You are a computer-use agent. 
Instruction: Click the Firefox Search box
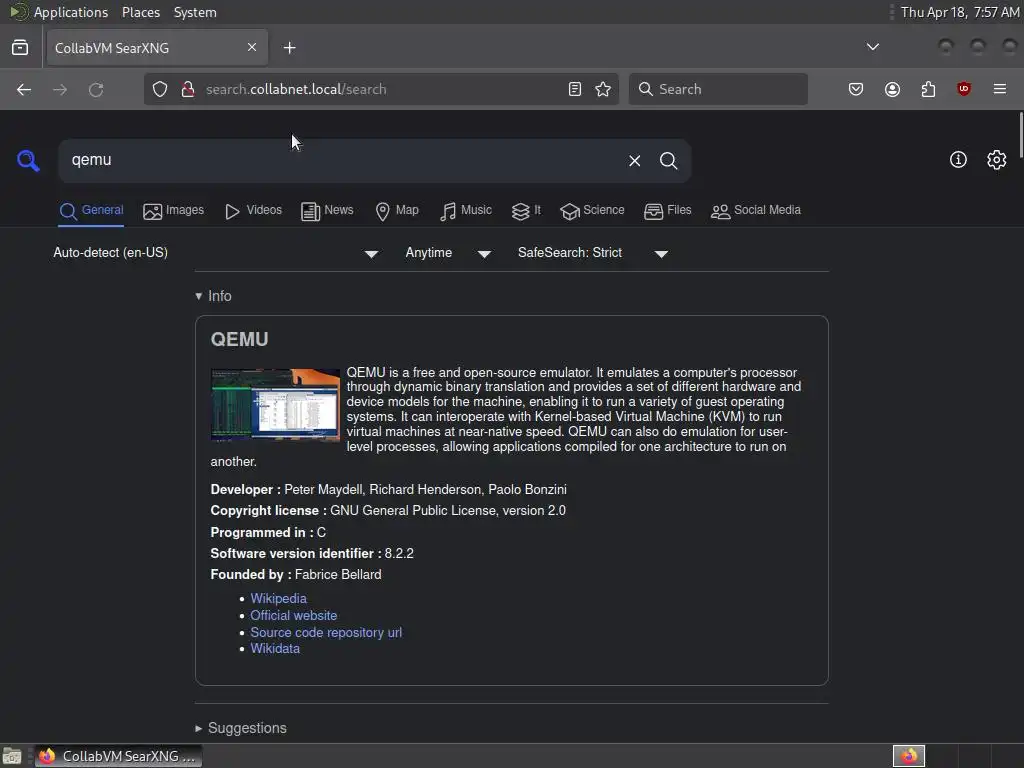[718, 89]
